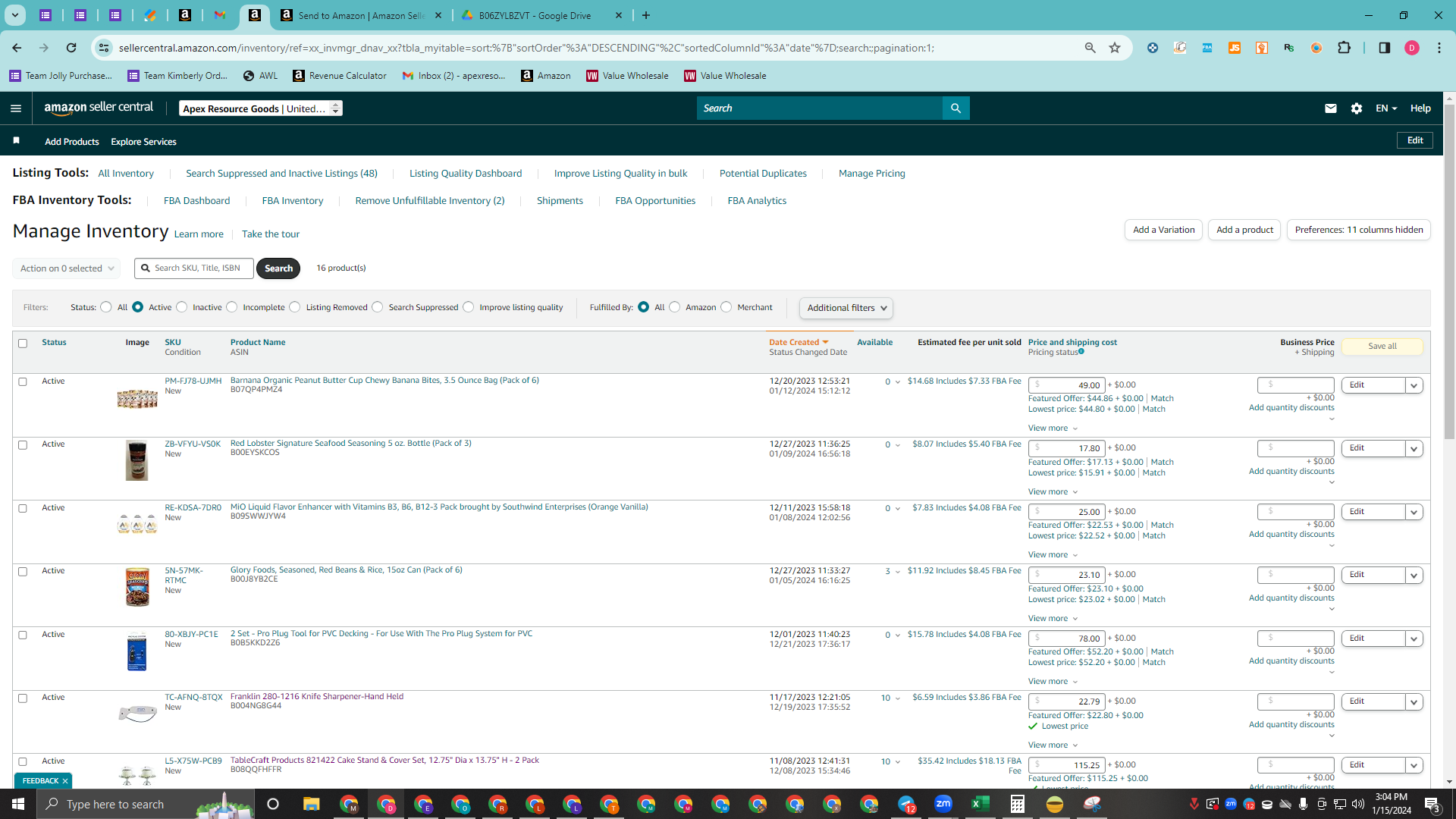This screenshot has width=1456, height=819.
Task: Open the Listing Quality Dashboard tab
Action: [466, 174]
